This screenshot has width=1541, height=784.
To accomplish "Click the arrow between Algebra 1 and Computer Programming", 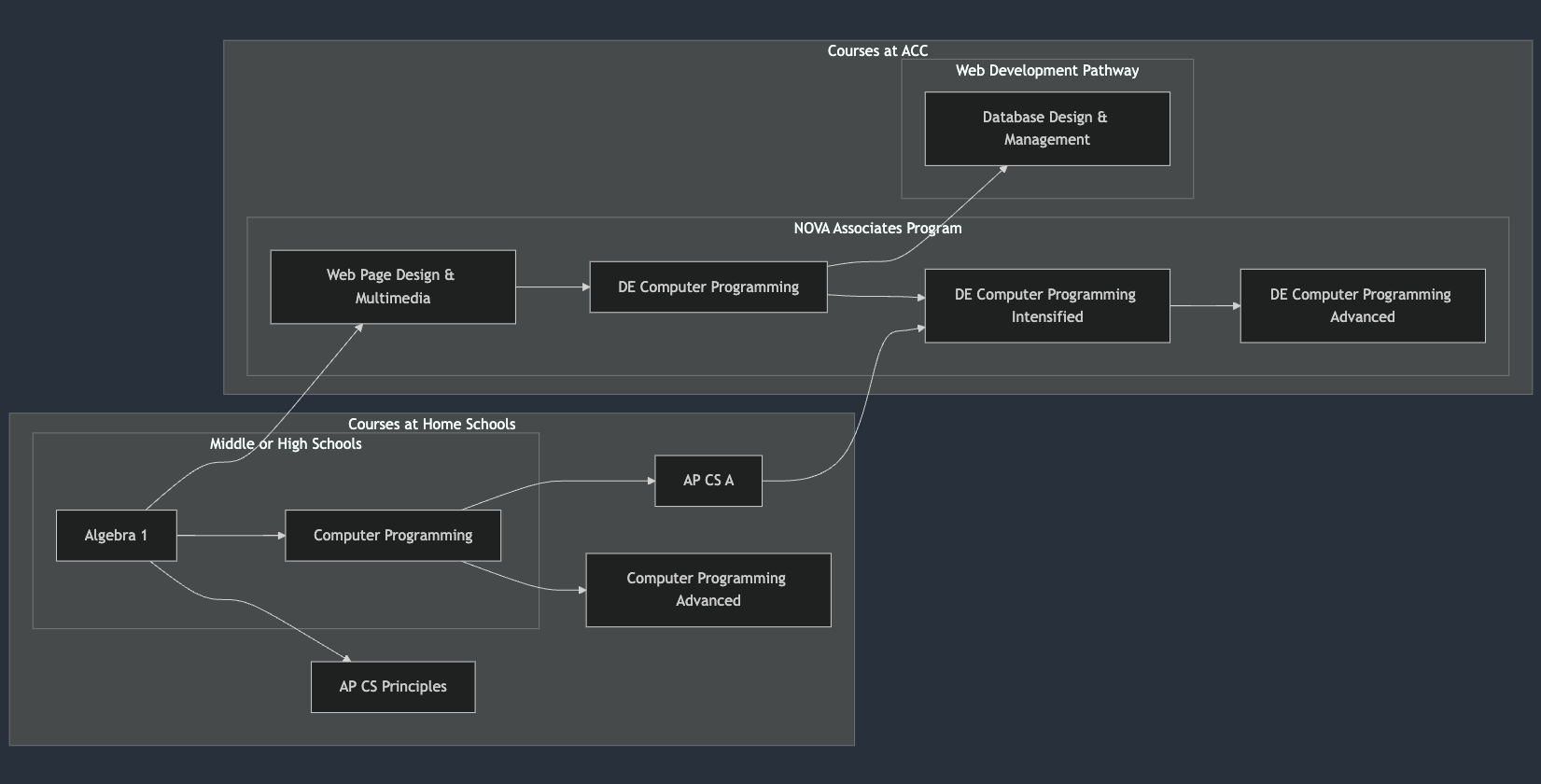I will (x=230, y=536).
